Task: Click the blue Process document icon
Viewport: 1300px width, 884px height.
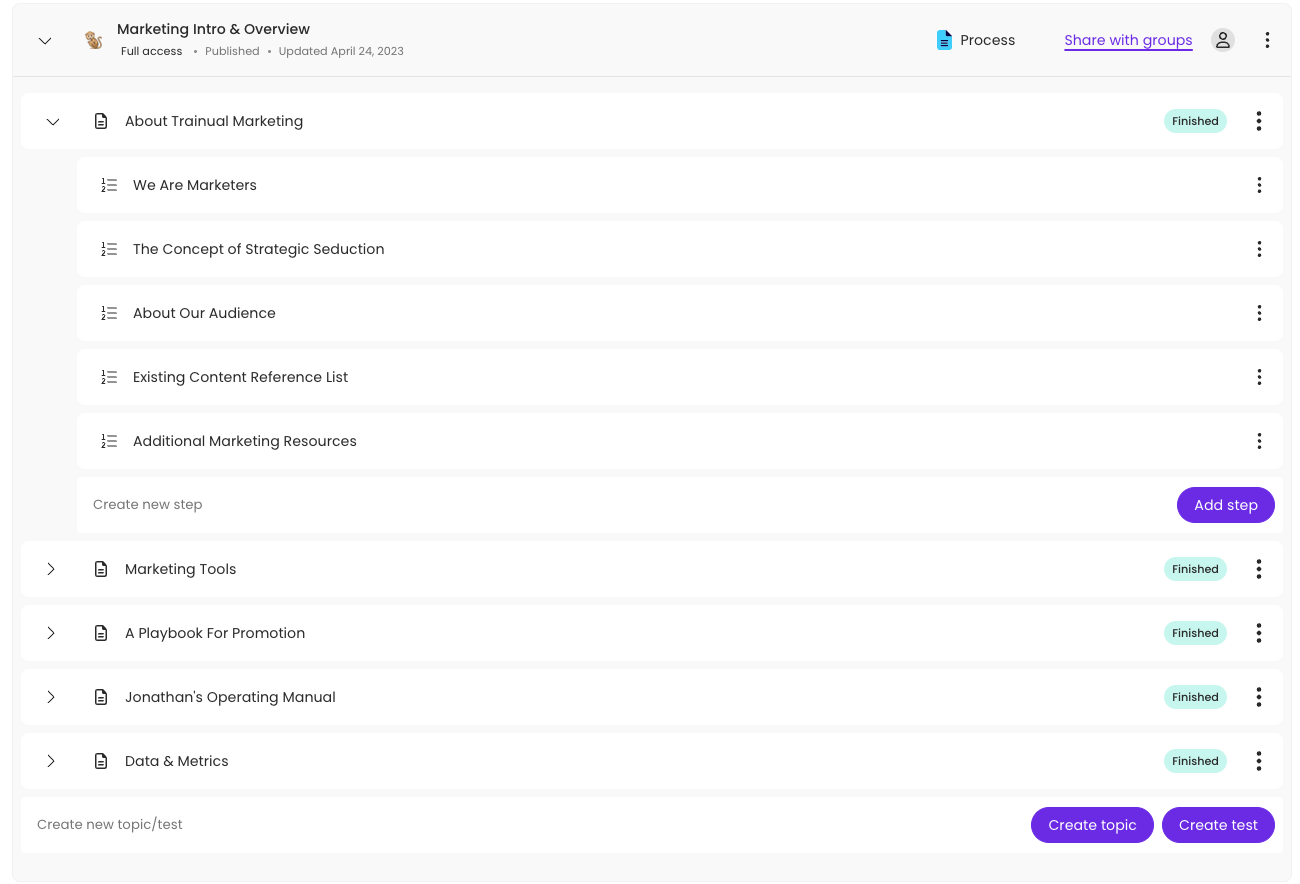Action: tap(944, 40)
